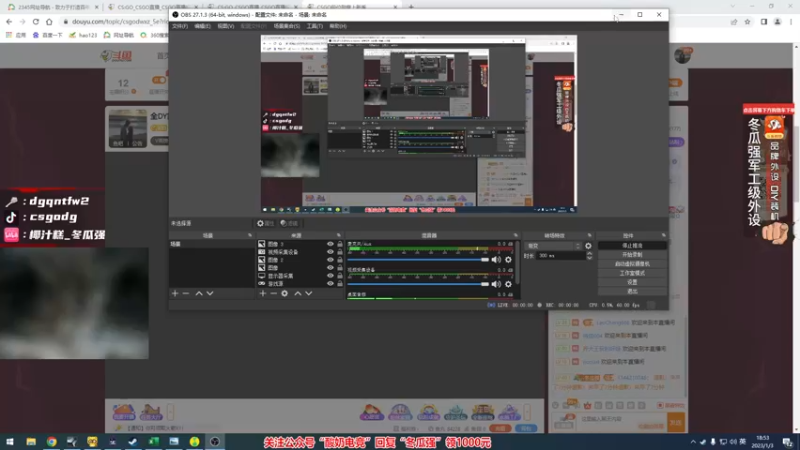
Task: Move scene up with the arrow
Action: coord(199,293)
